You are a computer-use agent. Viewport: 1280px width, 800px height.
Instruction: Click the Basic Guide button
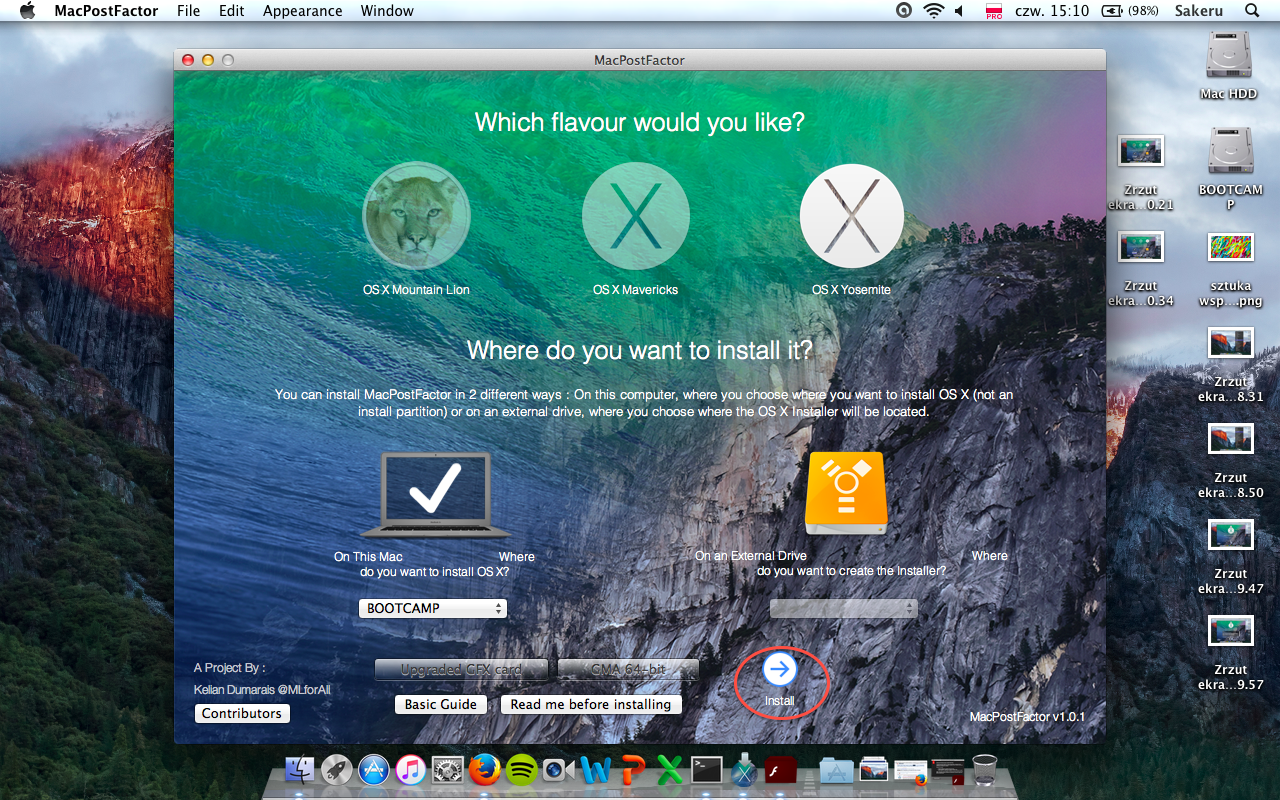coord(440,704)
